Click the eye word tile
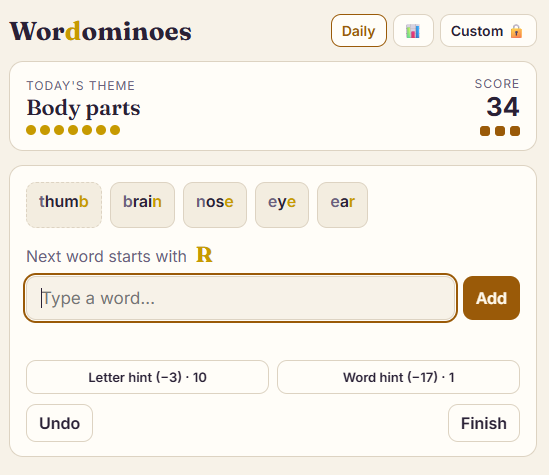This screenshot has width=549, height=475. click(282, 205)
